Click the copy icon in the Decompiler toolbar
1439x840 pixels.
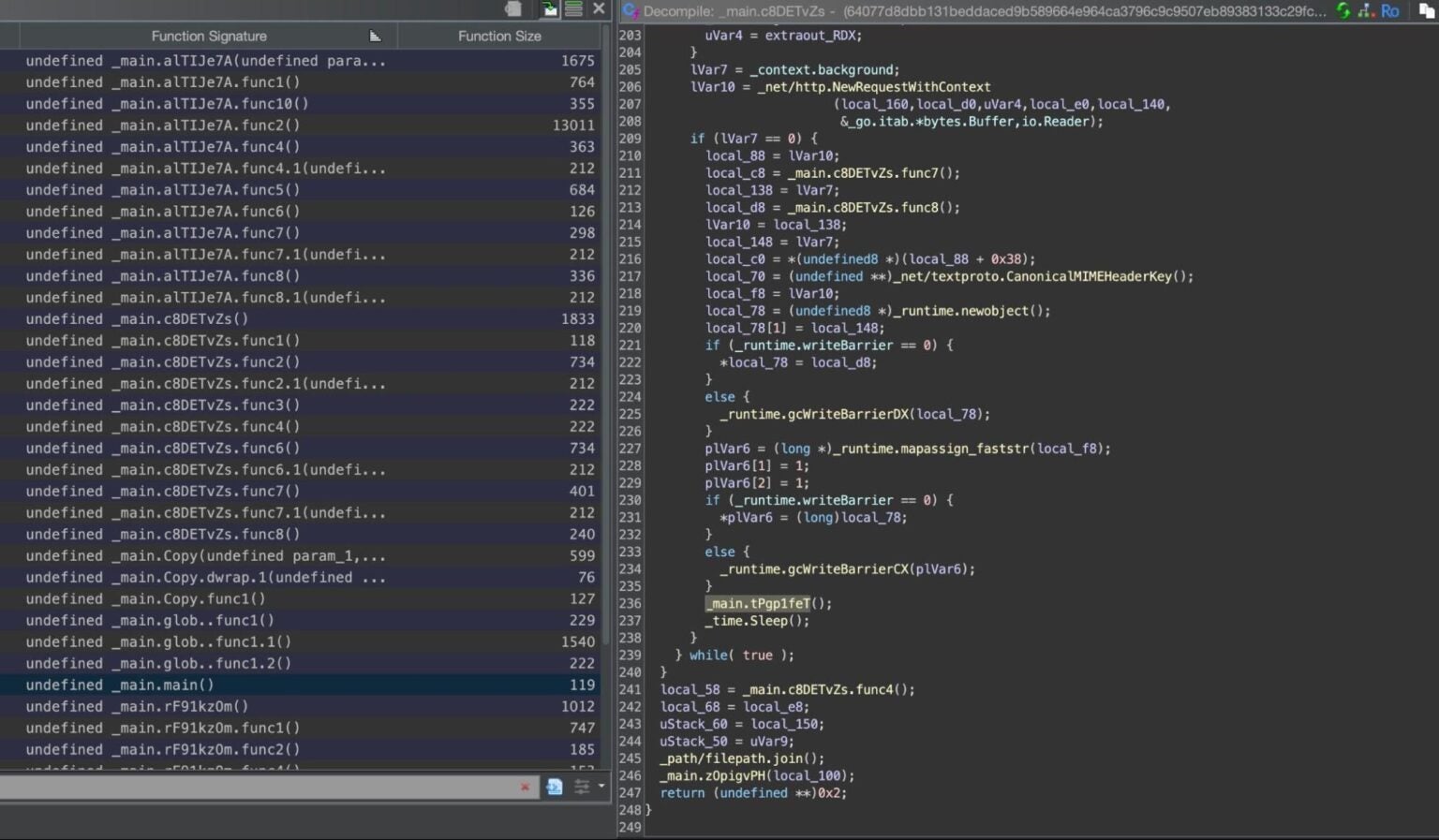click(x=1427, y=11)
